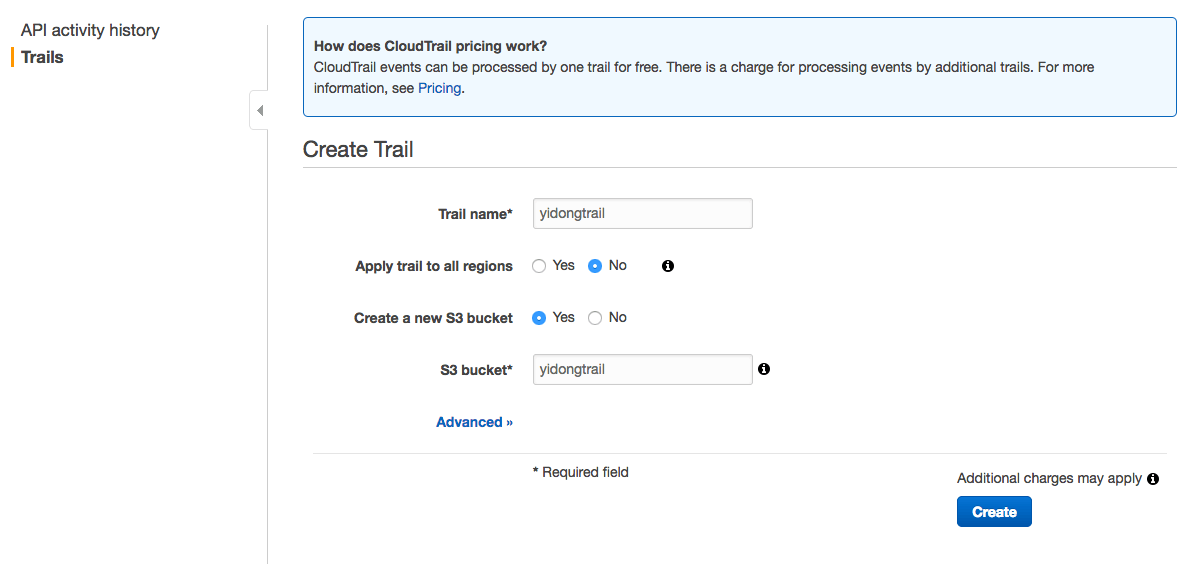View info icon next to additional charges
This screenshot has height=564, width=1198.
(1153, 478)
